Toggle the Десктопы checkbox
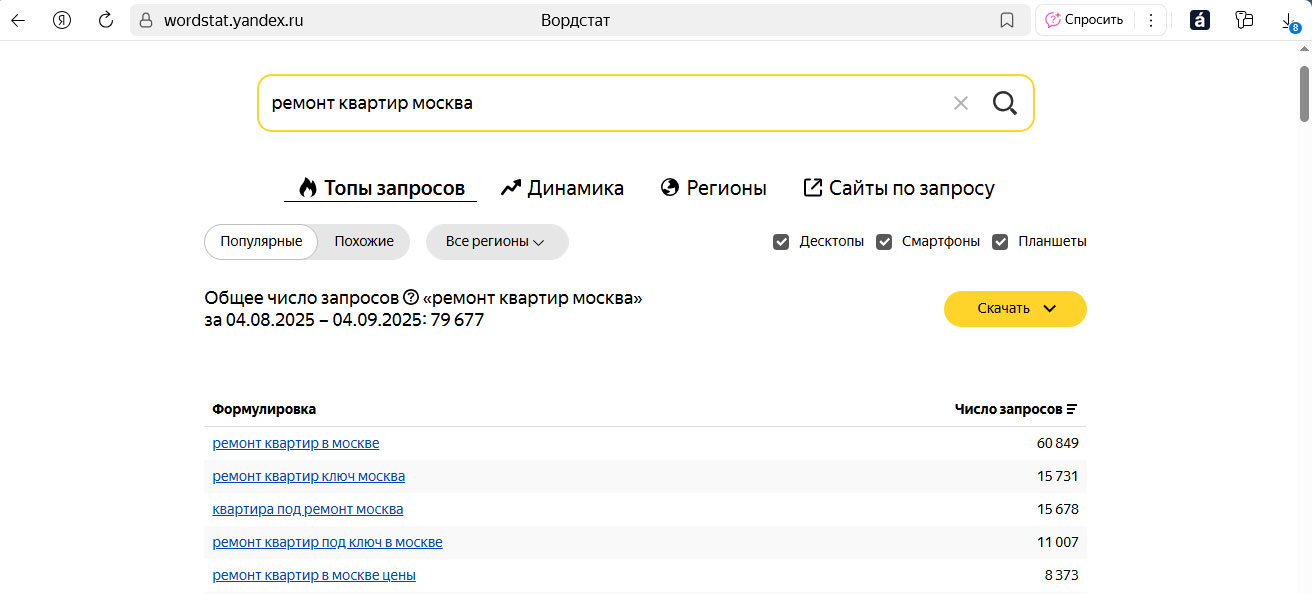 [781, 242]
